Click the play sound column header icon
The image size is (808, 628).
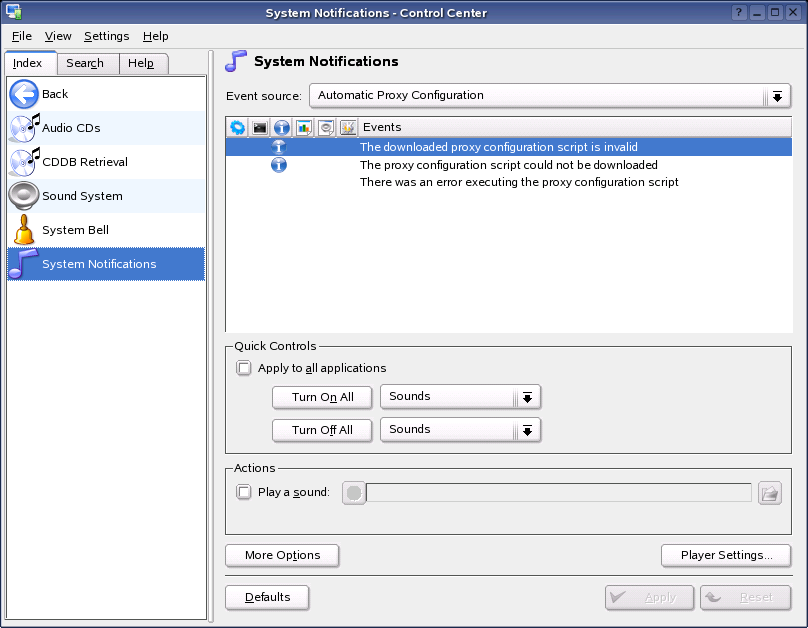[326, 128]
